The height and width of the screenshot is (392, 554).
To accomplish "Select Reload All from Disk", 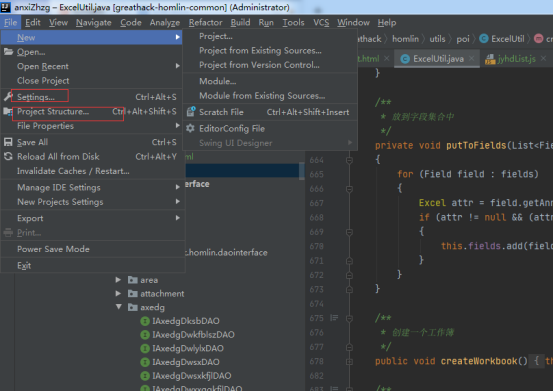I will click(x=92, y=157).
